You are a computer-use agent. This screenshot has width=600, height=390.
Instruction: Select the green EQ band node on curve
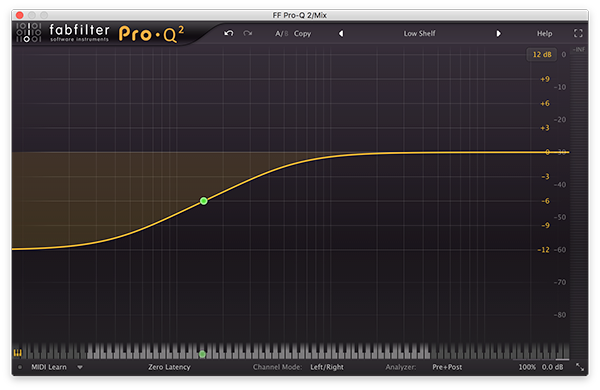[x=204, y=201]
